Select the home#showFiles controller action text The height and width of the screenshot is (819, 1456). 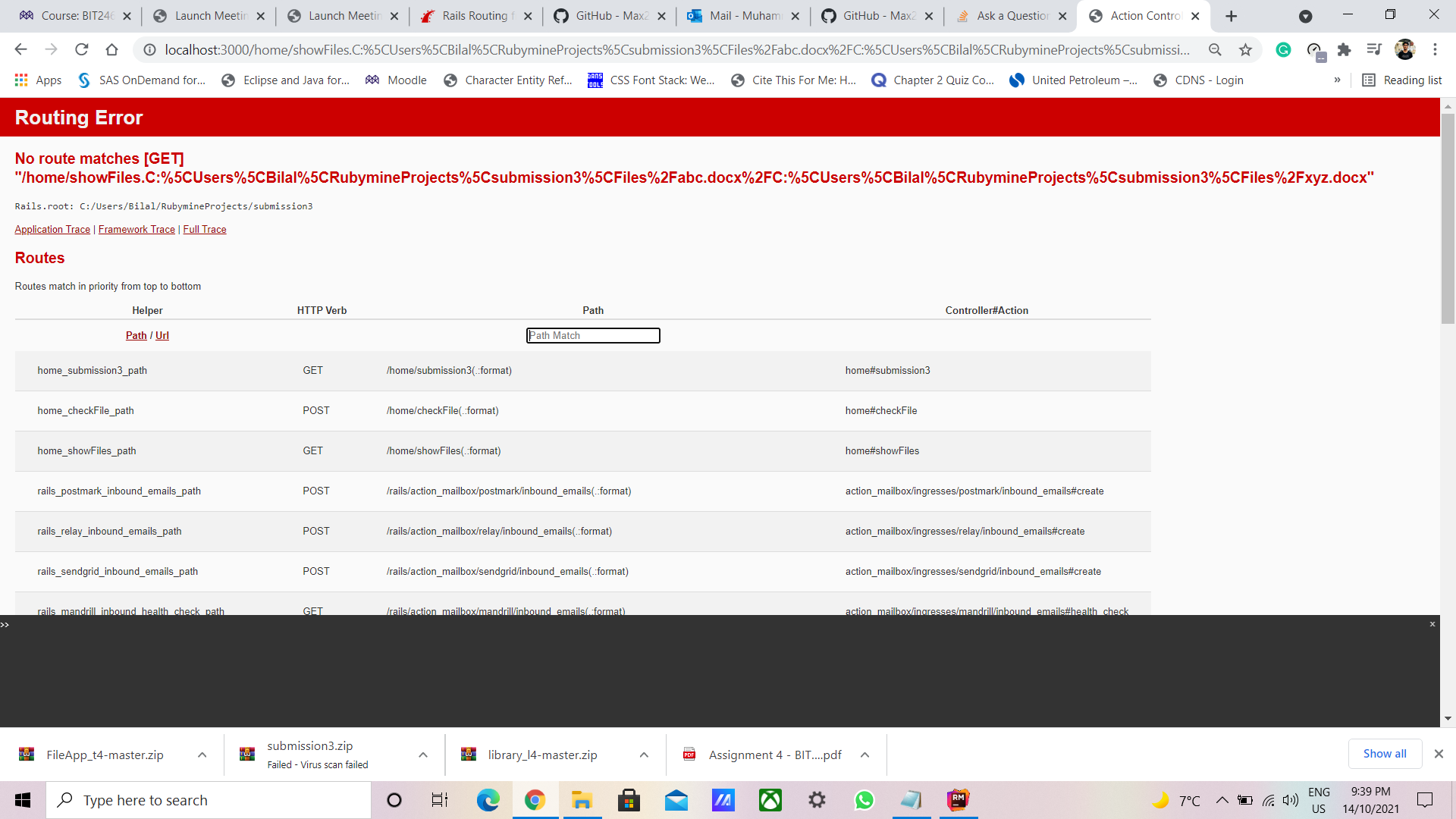pos(882,451)
